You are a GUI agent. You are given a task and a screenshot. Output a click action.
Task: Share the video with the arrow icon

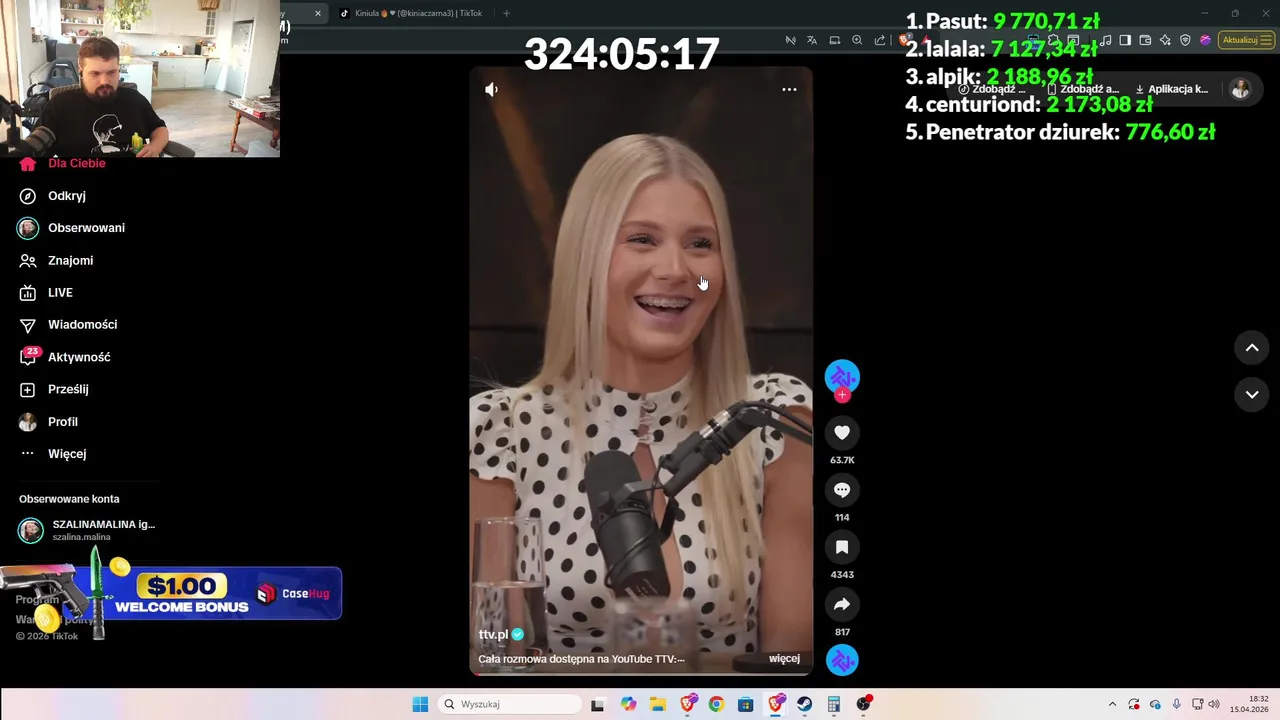[x=842, y=604]
